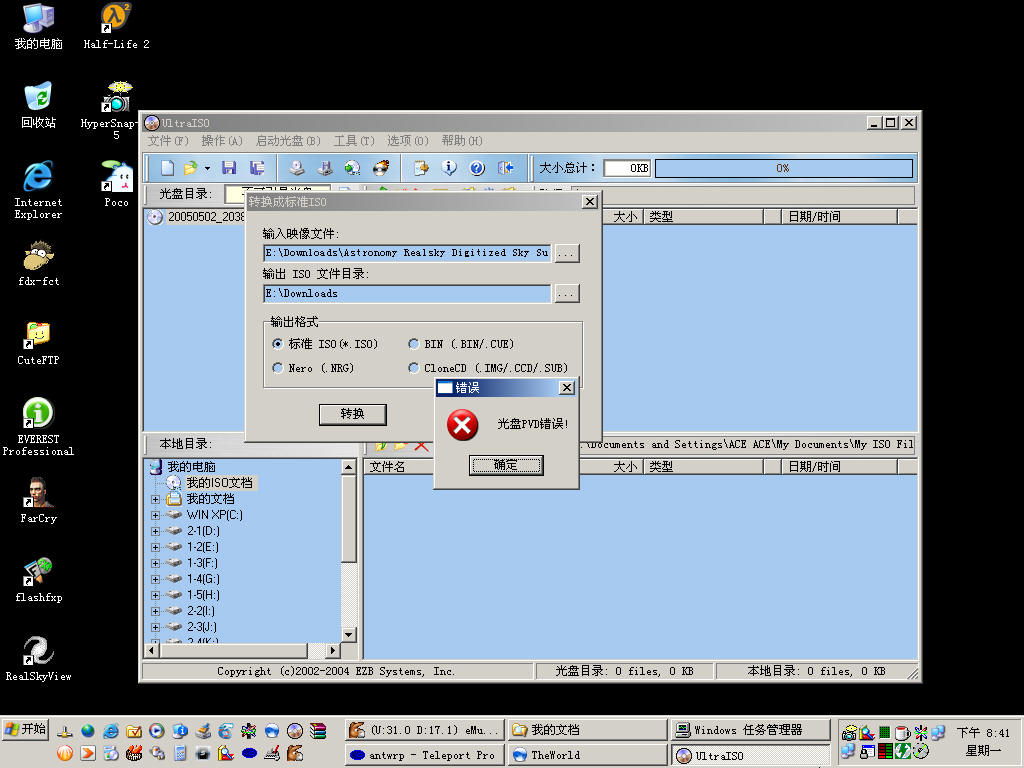1024x768 pixels.
Task: Open the 操作(A) menu
Action: click(222, 140)
